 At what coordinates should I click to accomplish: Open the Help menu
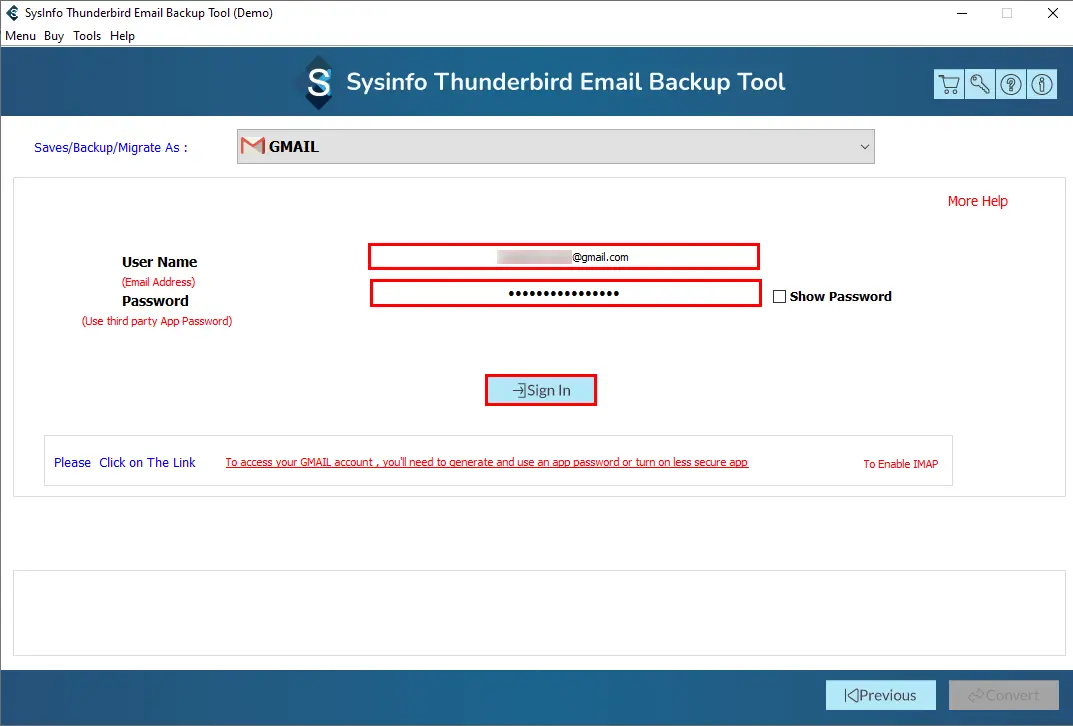tap(122, 36)
